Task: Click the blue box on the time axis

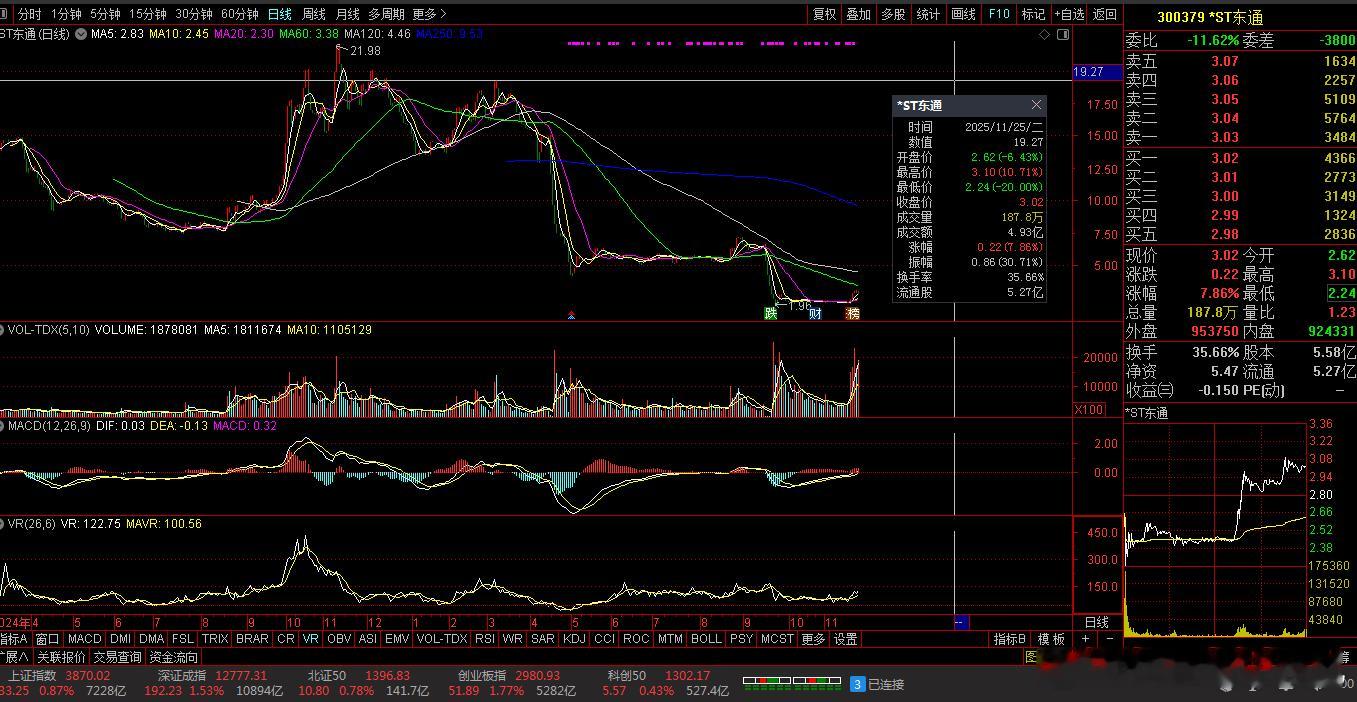Action: pos(961,622)
